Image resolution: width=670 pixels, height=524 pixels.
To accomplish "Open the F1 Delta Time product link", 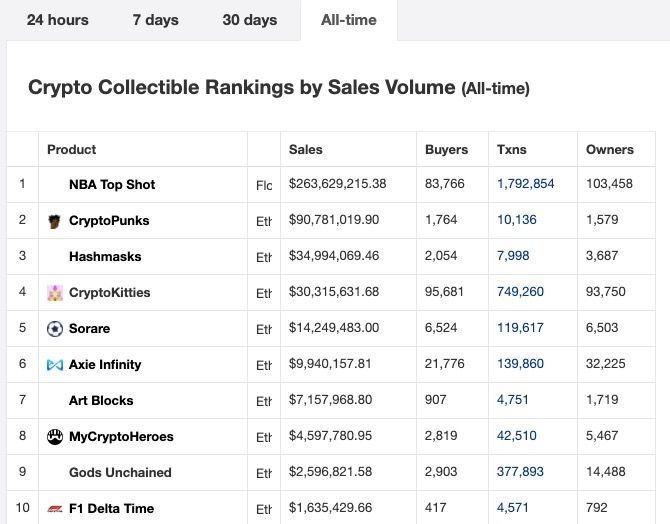I will point(111,508).
